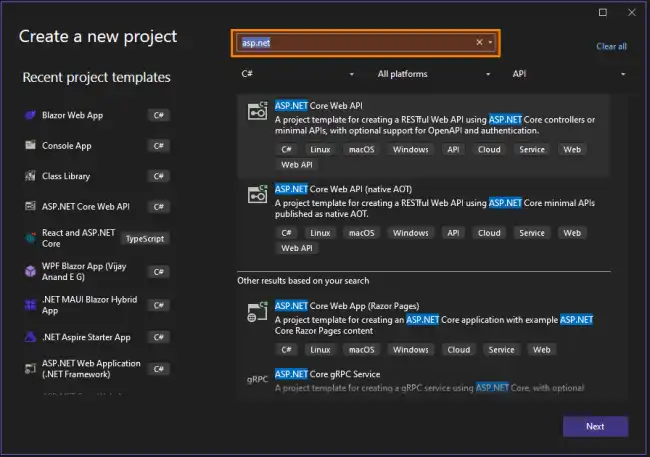Click the Web API tag under native AOT template
650x457 pixels.
coord(297,248)
